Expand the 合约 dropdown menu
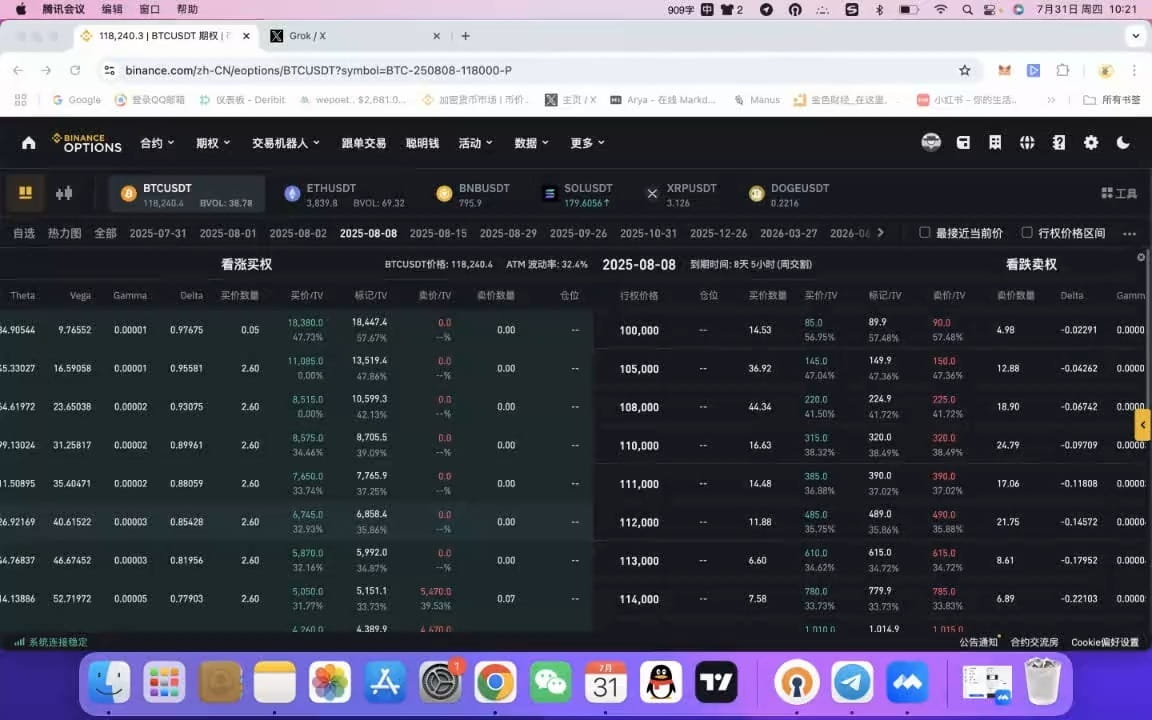This screenshot has width=1152, height=720. [157, 143]
